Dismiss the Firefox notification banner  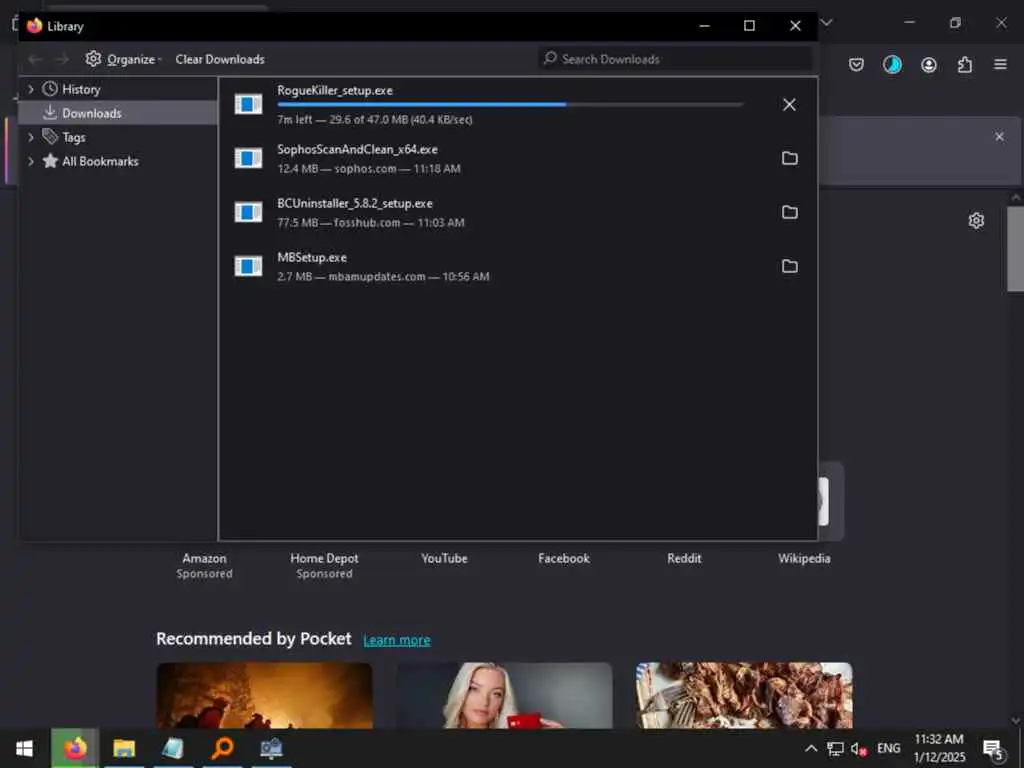pyautogui.click(x=999, y=136)
